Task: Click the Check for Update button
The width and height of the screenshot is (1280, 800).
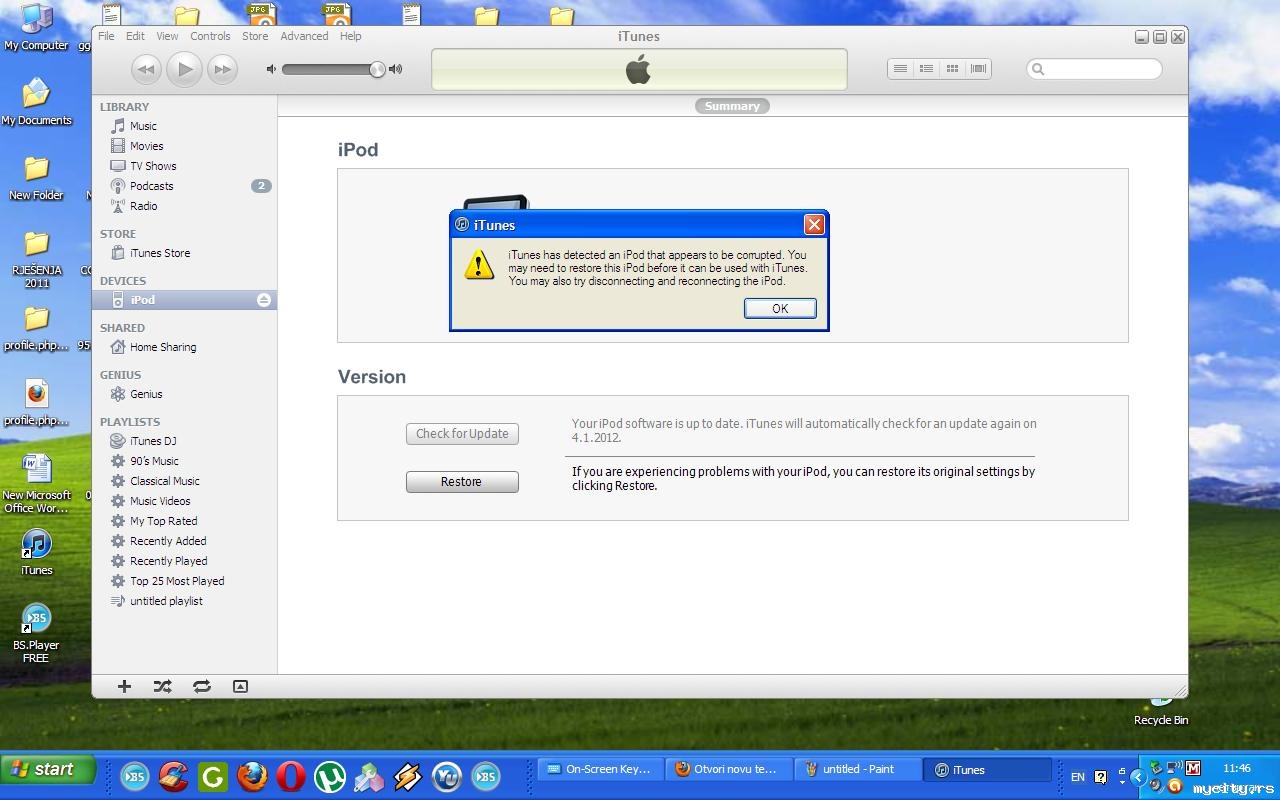Action: click(x=462, y=434)
